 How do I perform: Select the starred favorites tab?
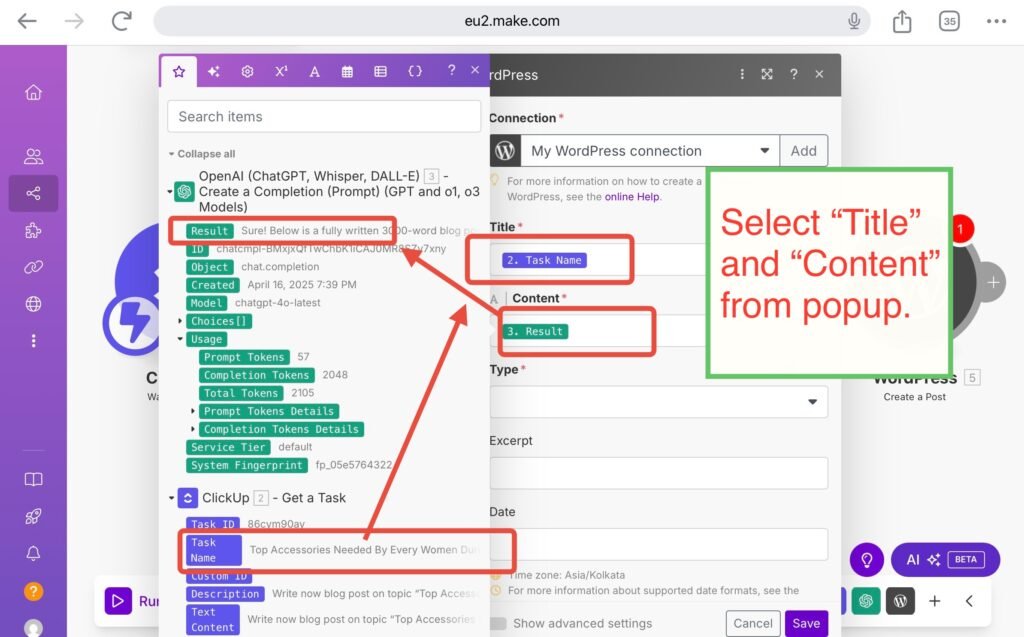click(179, 71)
